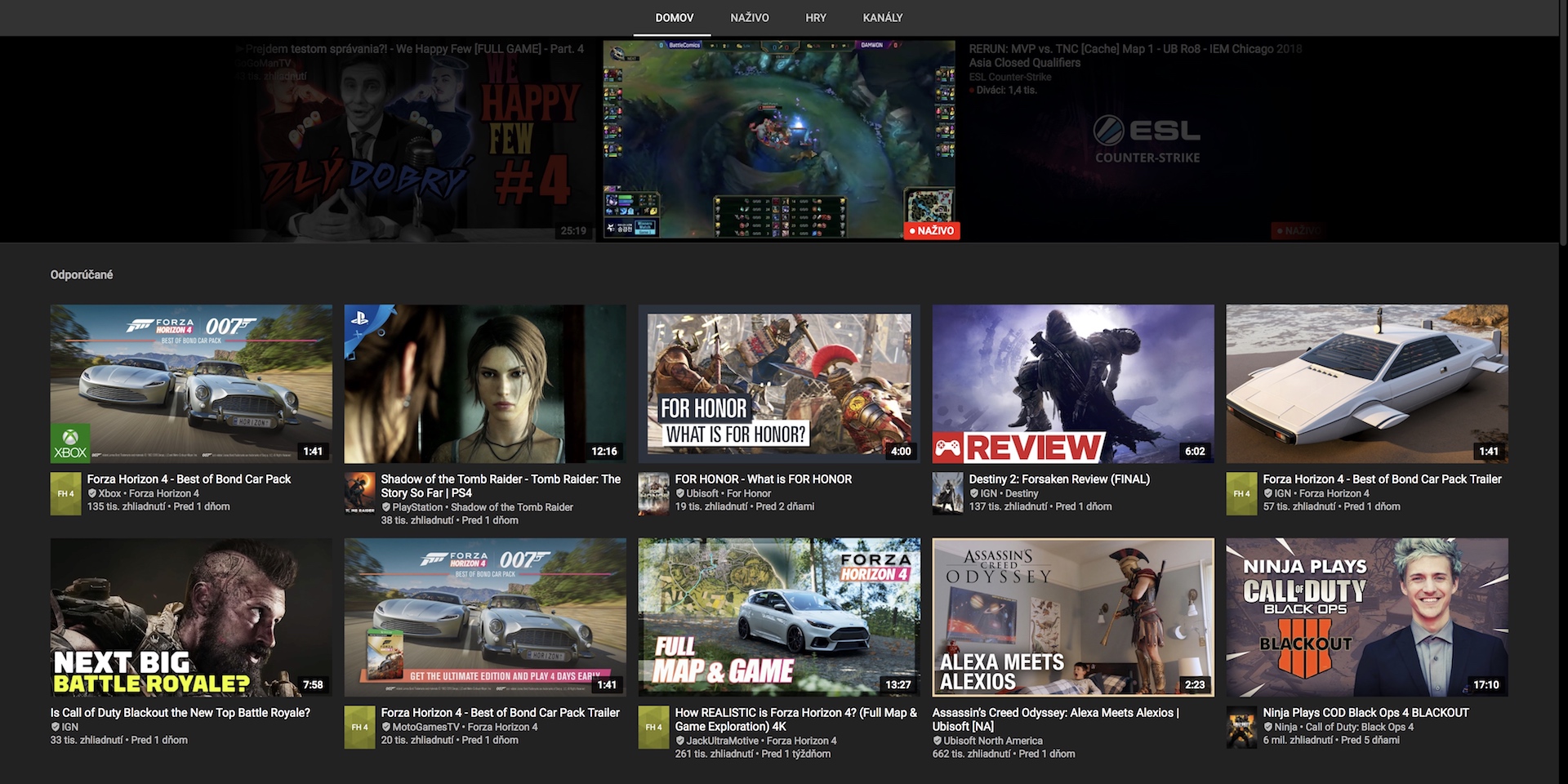The image size is (1568, 784).
Task: Play the 'What is For Honor?' thumbnail
Action: point(779,384)
